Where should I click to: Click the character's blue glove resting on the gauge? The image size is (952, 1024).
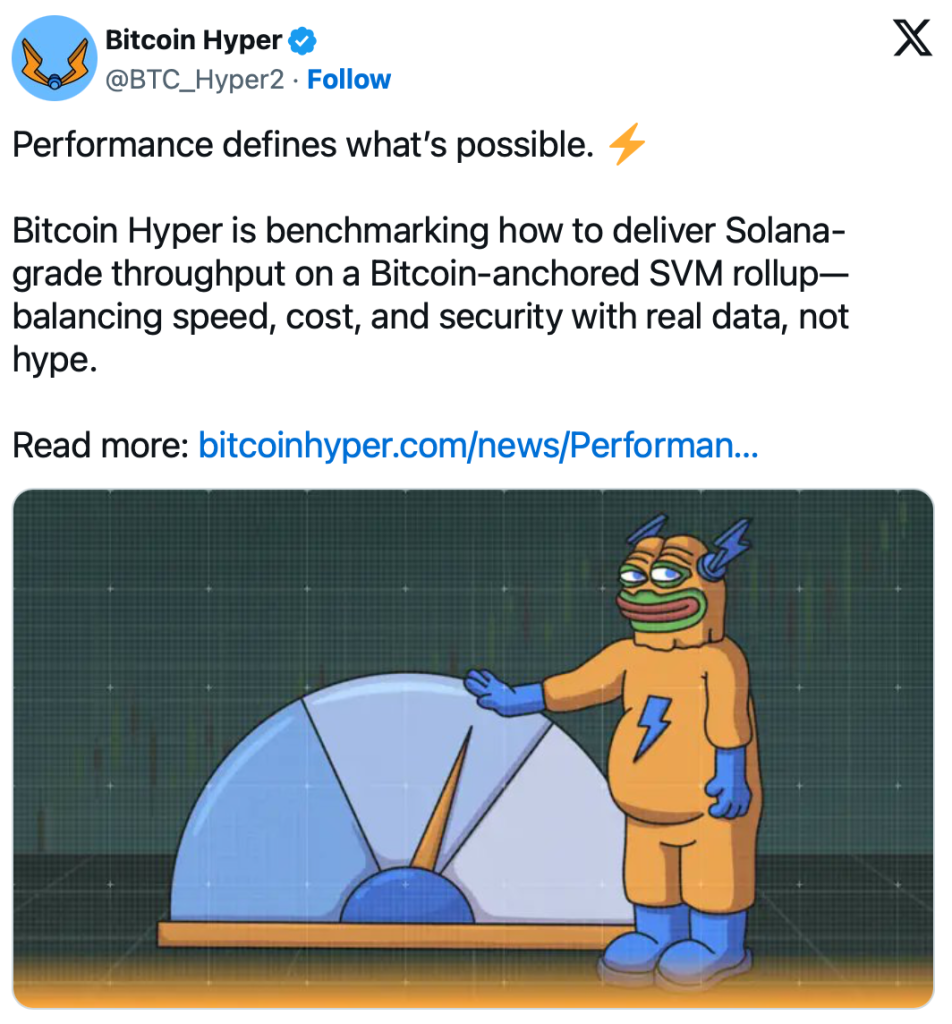point(503,691)
